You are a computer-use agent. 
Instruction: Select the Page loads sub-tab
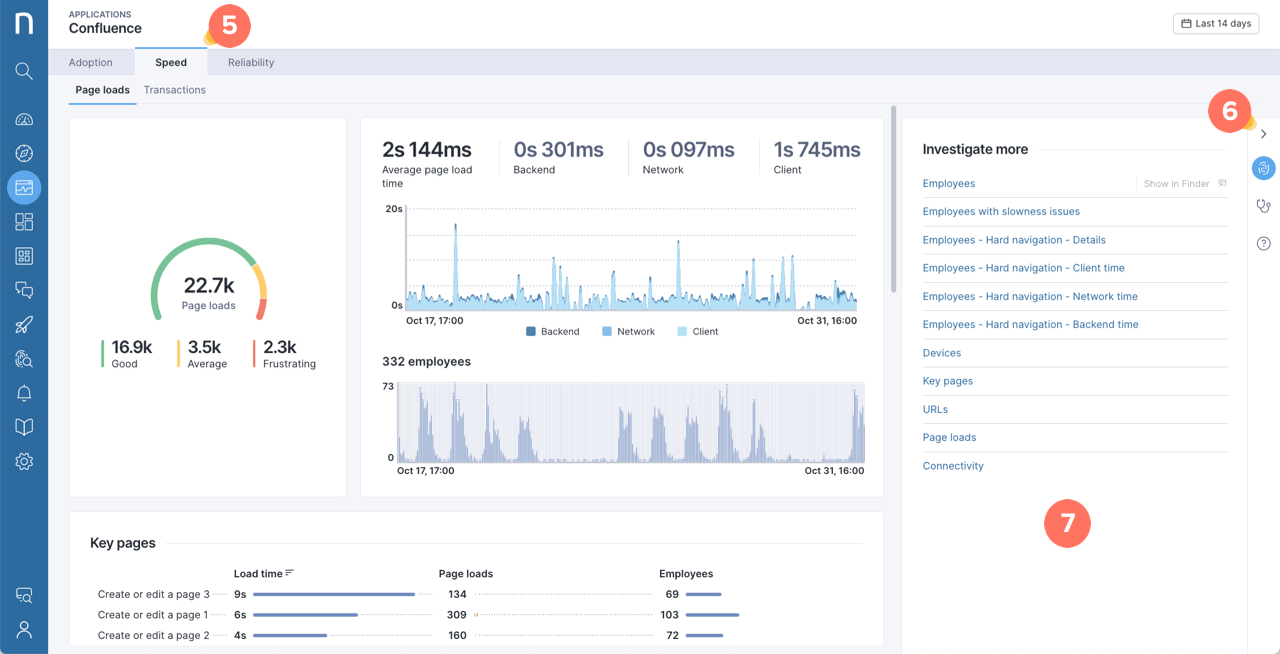pyautogui.click(x=103, y=90)
